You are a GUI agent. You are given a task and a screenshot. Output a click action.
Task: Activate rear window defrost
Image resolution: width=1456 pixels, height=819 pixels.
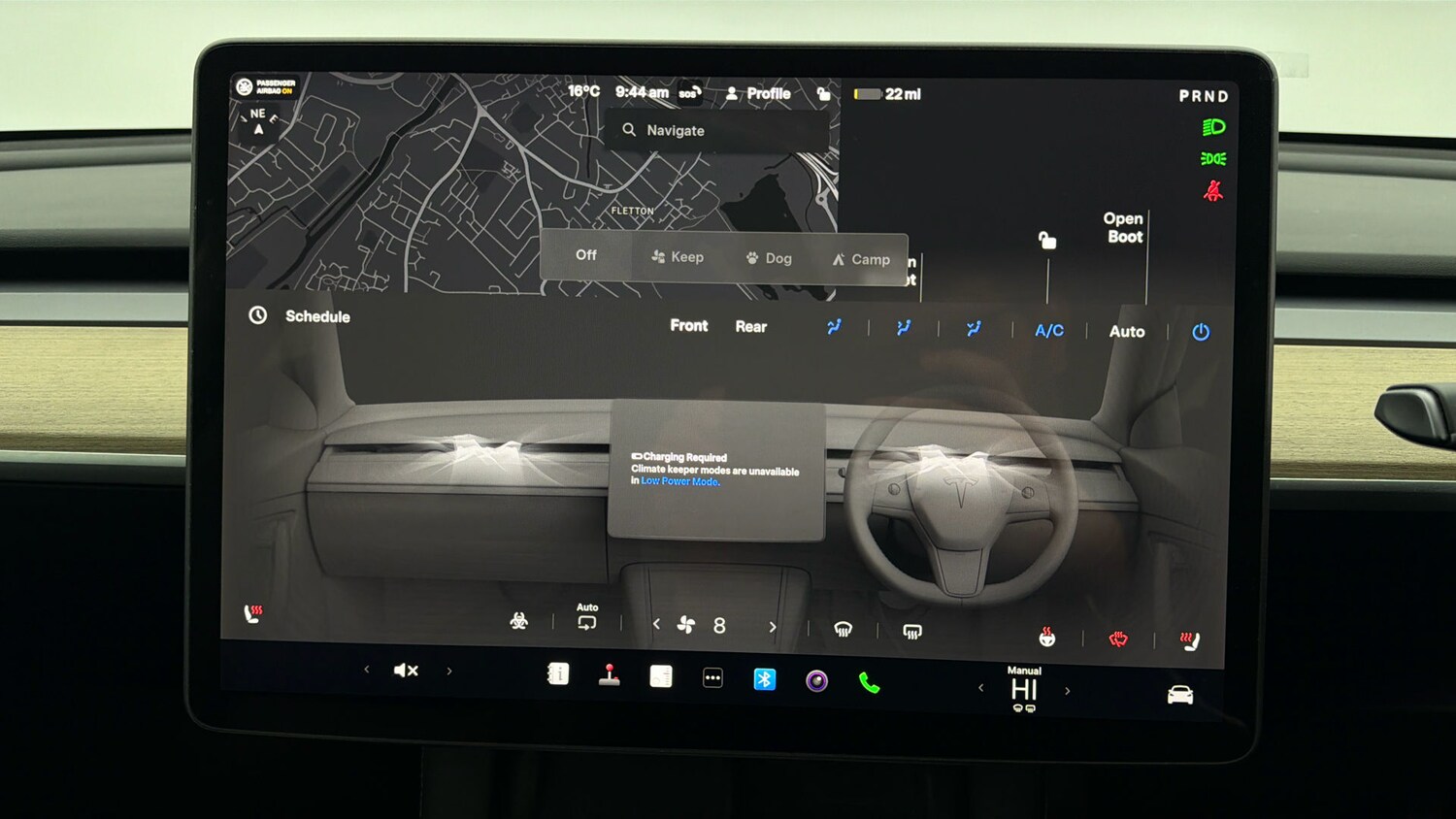pos(910,631)
